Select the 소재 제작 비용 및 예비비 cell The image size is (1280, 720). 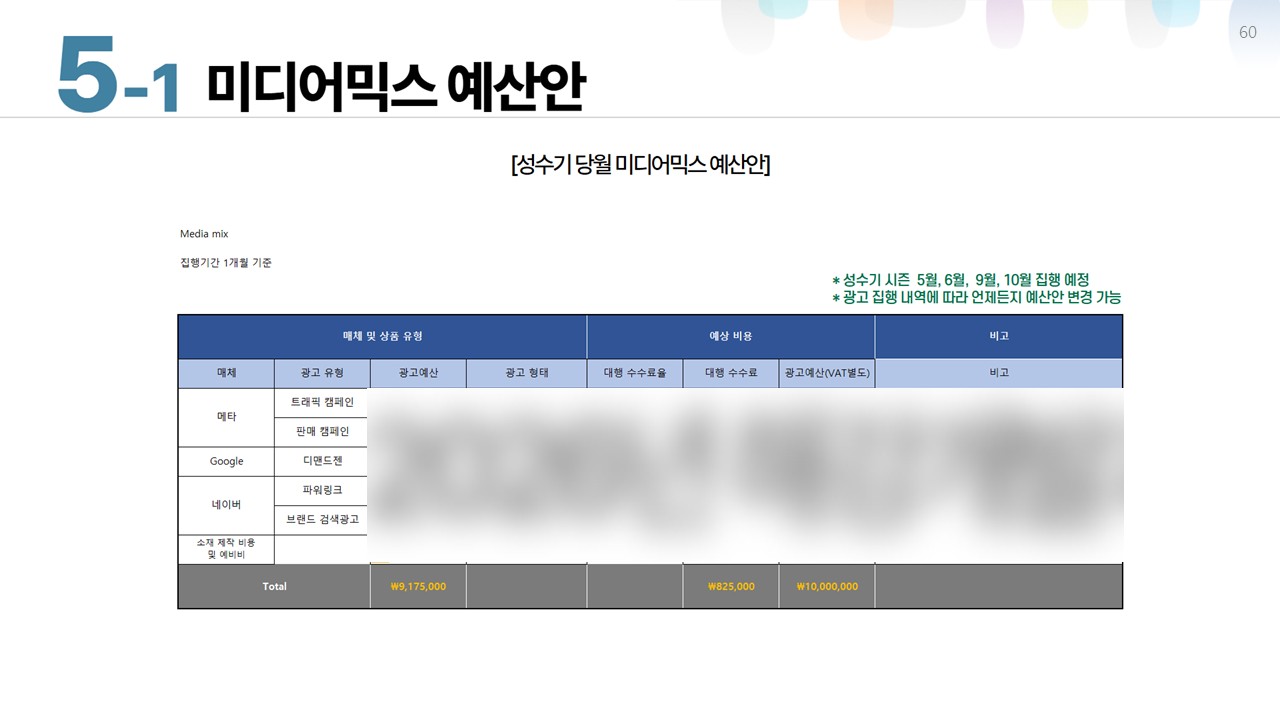[226, 548]
